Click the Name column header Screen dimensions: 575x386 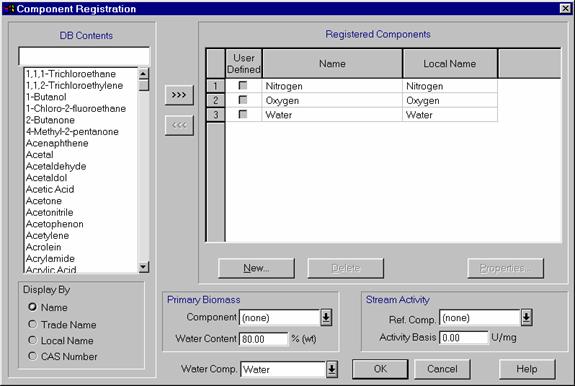332,63
